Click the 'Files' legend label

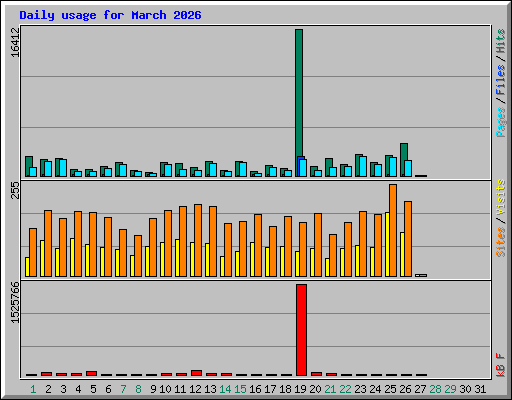(500, 80)
